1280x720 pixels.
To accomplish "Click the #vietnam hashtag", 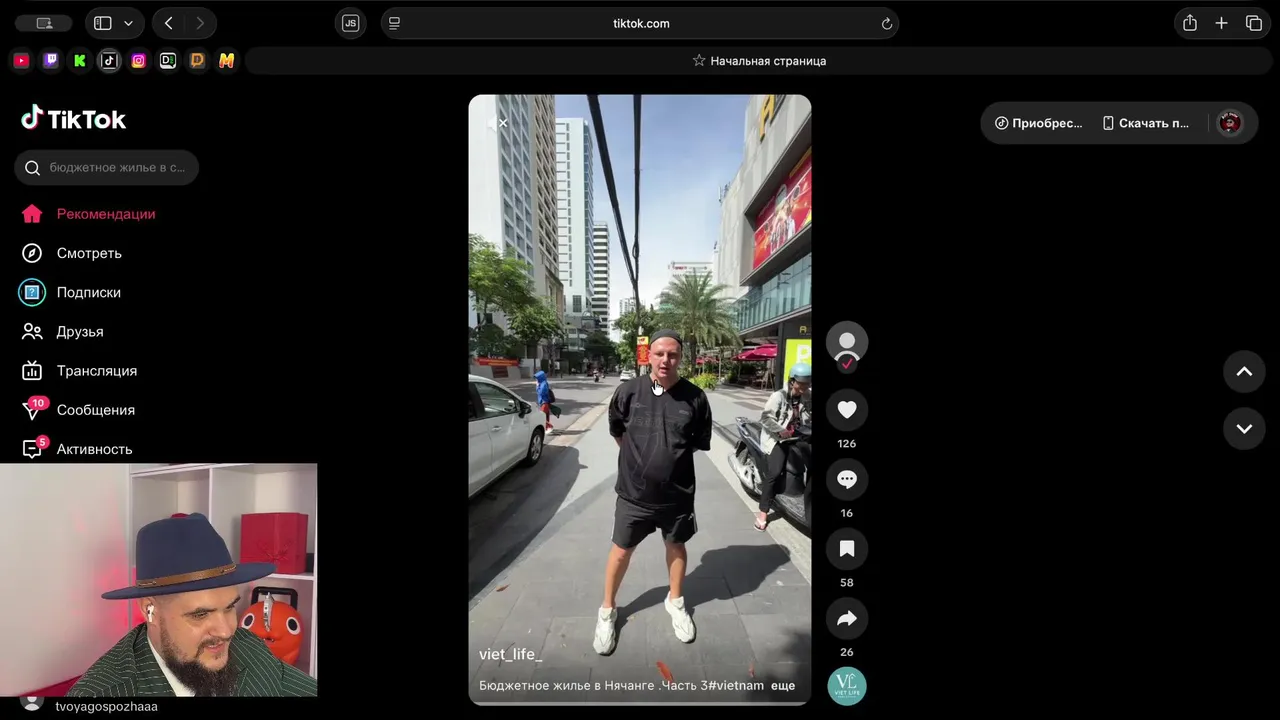I will pyautogui.click(x=736, y=685).
